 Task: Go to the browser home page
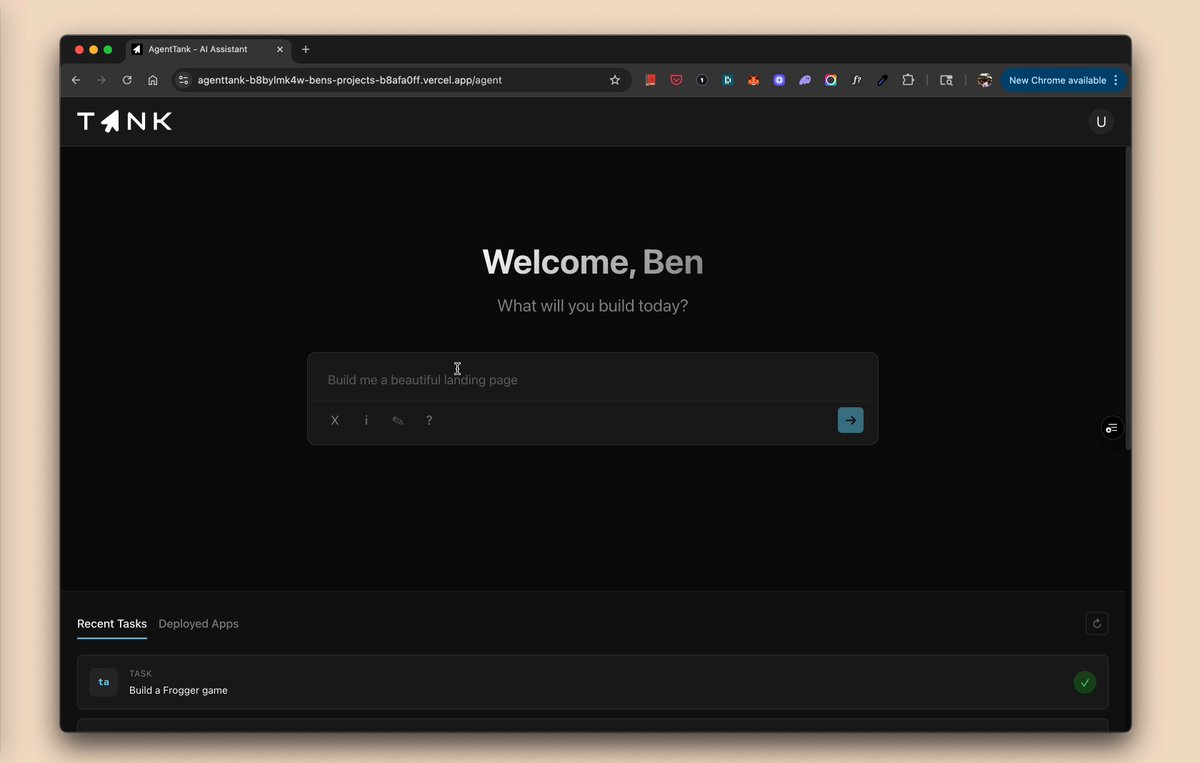[x=153, y=80]
